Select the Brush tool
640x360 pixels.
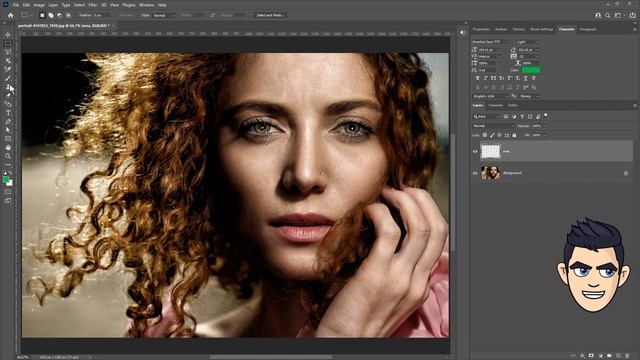[8, 78]
